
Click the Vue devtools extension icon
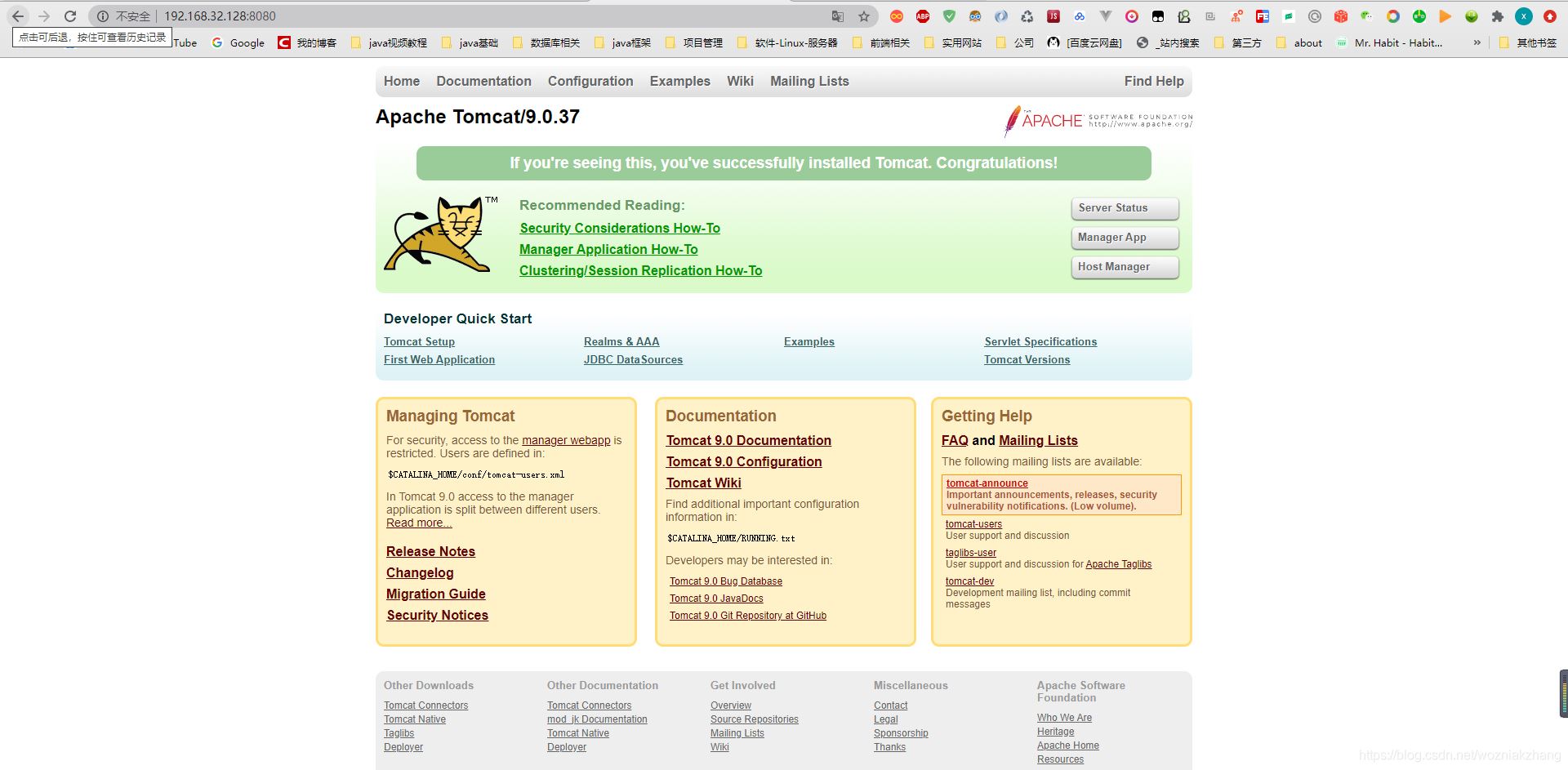(x=1106, y=16)
